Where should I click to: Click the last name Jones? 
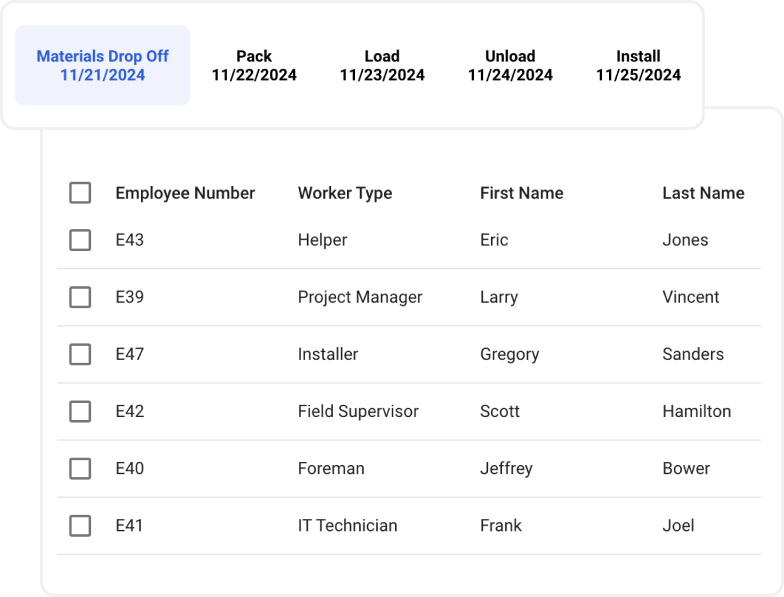point(685,240)
